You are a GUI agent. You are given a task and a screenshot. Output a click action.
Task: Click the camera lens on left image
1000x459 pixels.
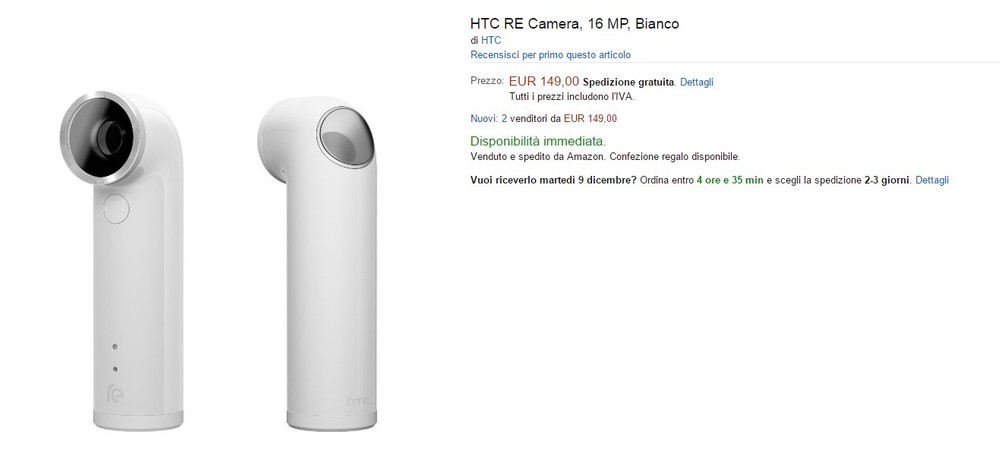click(102, 137)
